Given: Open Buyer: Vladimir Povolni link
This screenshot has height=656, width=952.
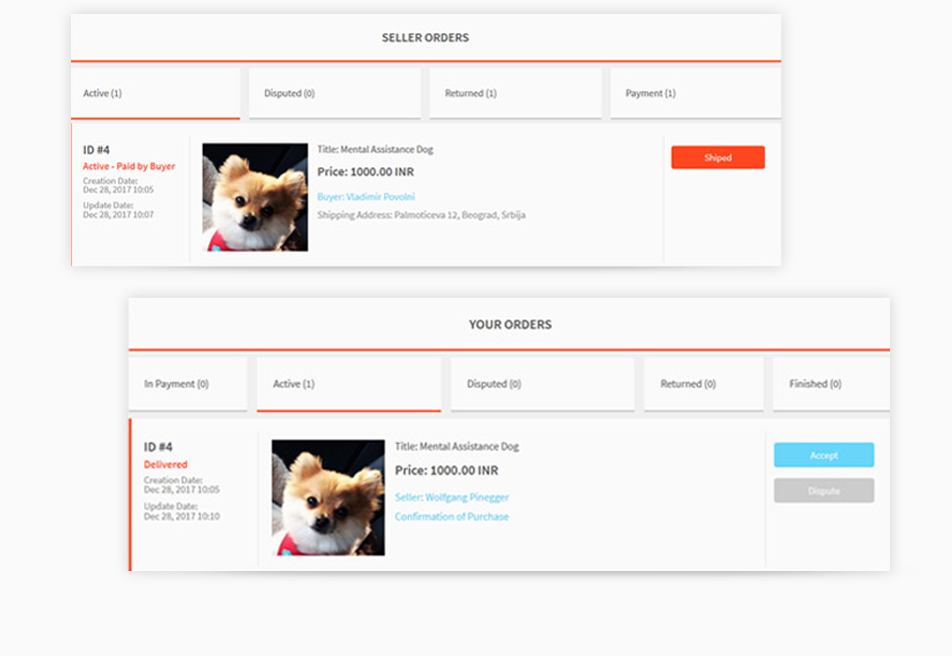Looking at the screenshot, I should [366, 197].
